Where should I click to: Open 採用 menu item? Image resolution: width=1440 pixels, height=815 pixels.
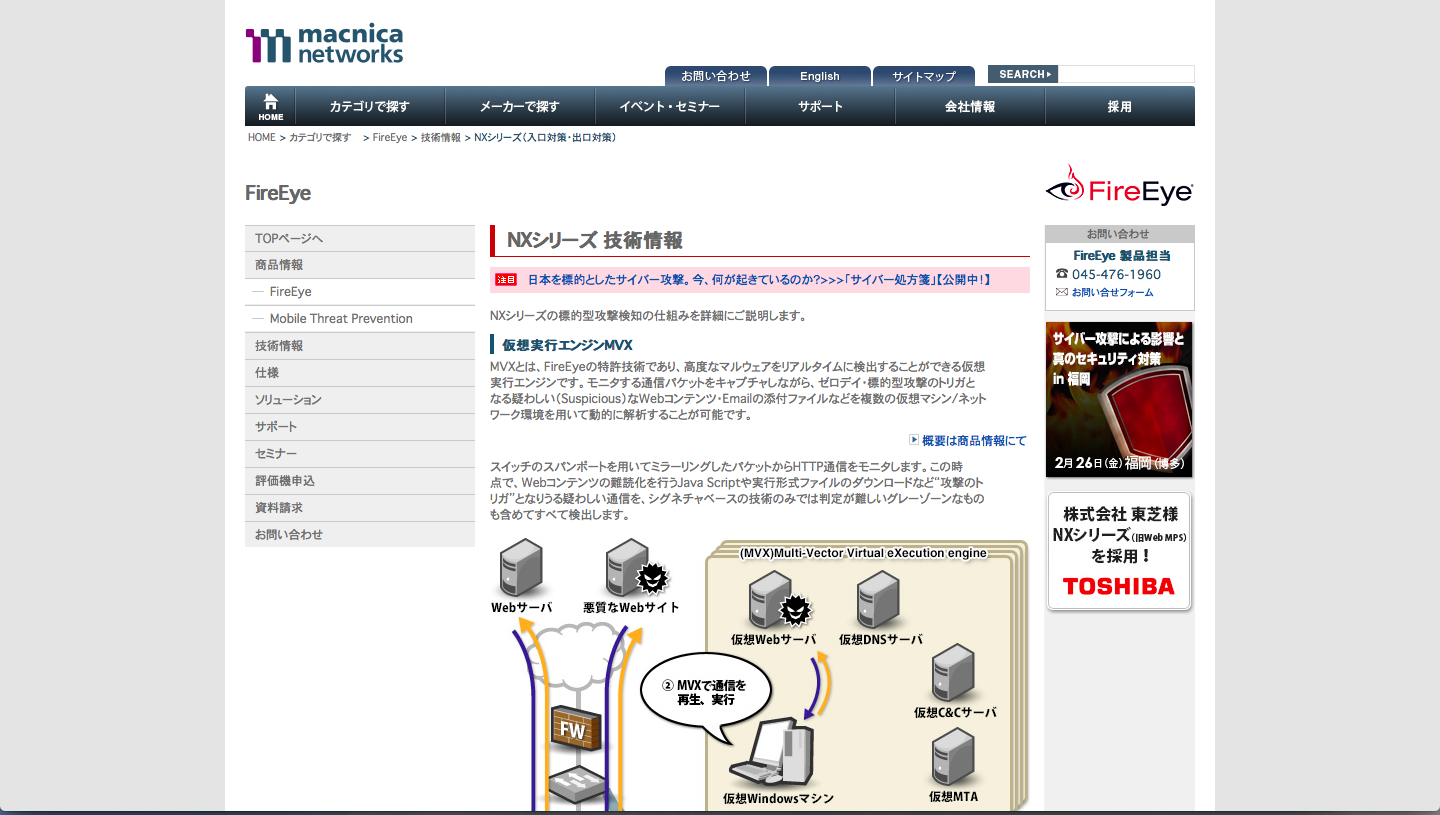[x=1120, y=106]
